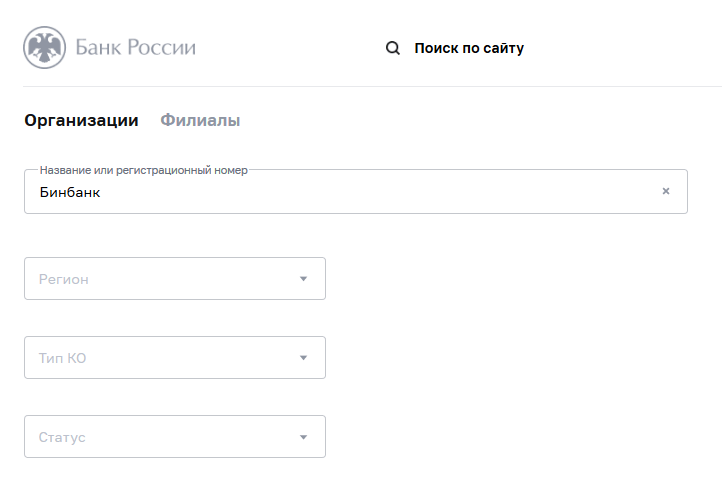Click the arrow in the Регион field

coord(303,279)
